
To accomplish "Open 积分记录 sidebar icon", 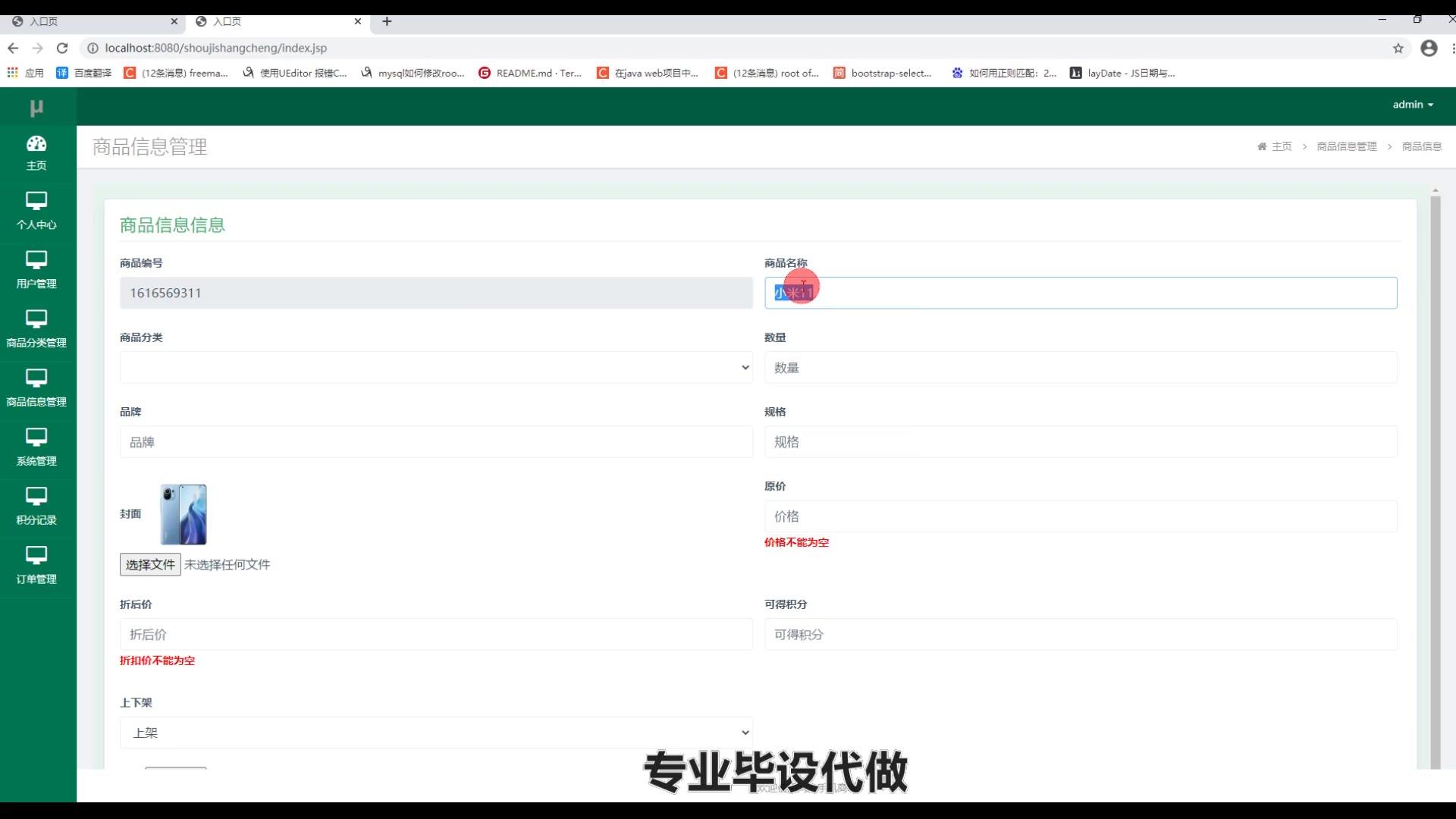I will tap(36, 507).
